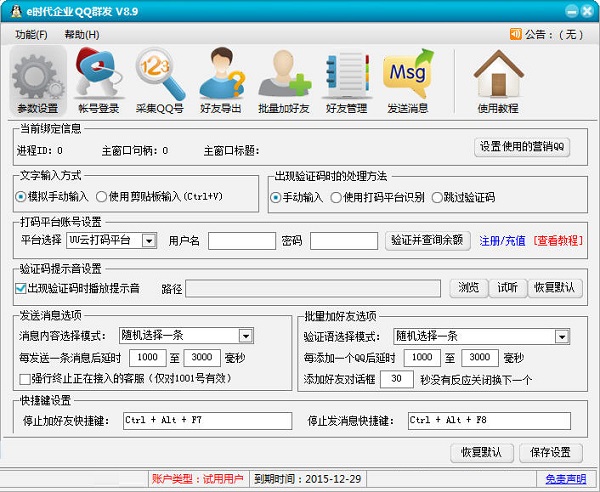This screenshot has width=600, height=492.
Task: Expand 验证语选择模式 dropdown
Action: (x=562, y=337)
